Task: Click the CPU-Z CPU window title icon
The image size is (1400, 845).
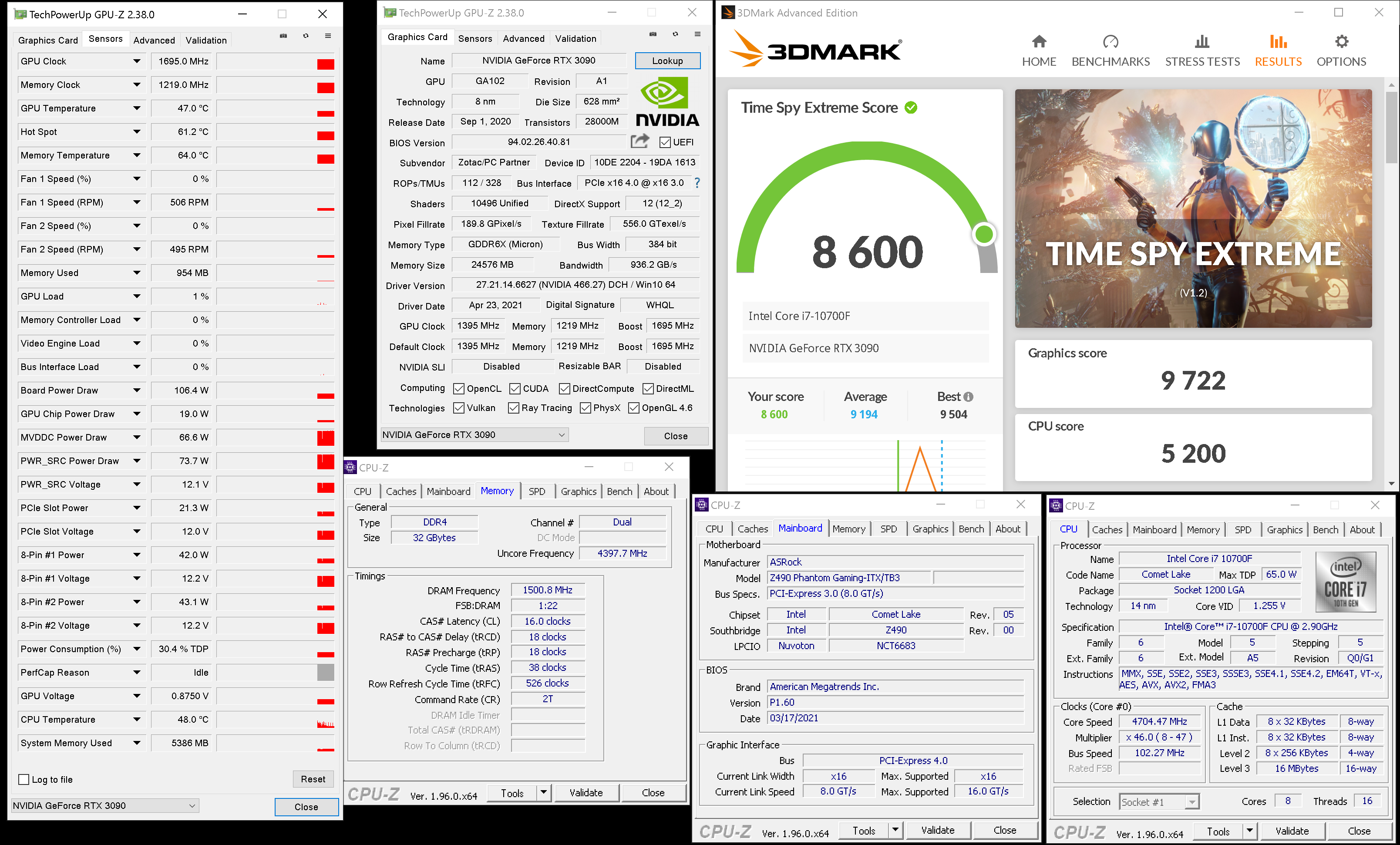Action: 1056,505
